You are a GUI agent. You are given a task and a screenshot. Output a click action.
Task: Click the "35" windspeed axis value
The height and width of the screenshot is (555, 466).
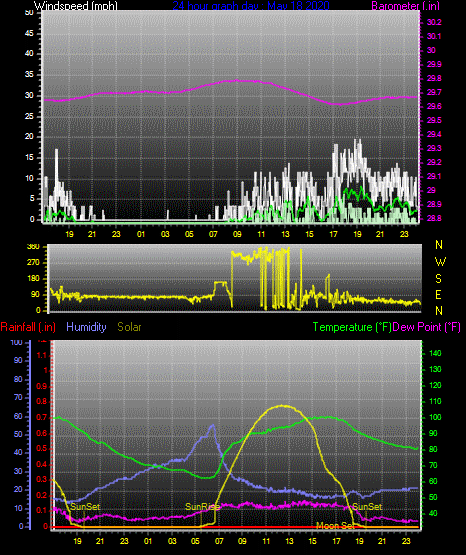click(x=29, y=74)
